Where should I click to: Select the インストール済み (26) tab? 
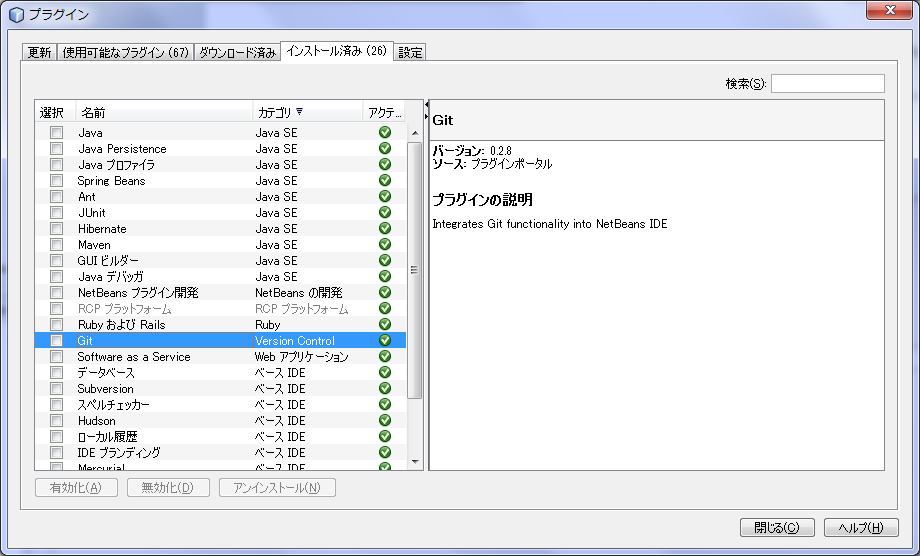(337, 51)
